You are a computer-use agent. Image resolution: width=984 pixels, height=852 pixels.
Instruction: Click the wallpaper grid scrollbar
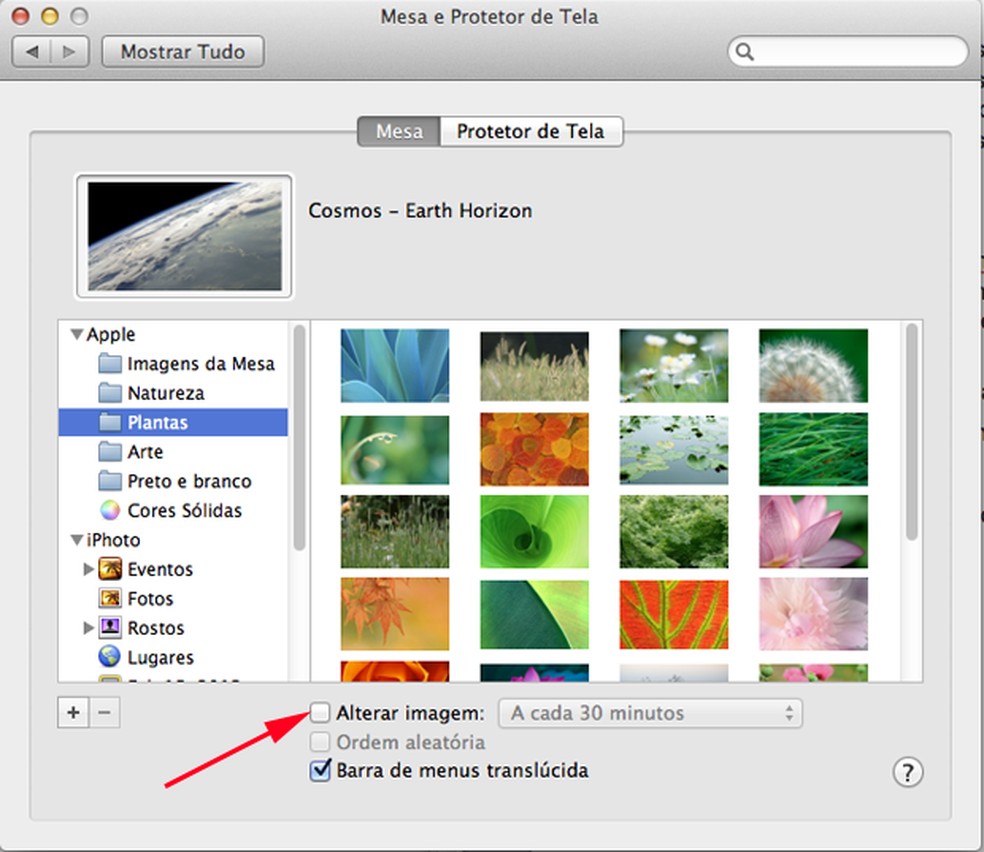[x=912, y=432]
